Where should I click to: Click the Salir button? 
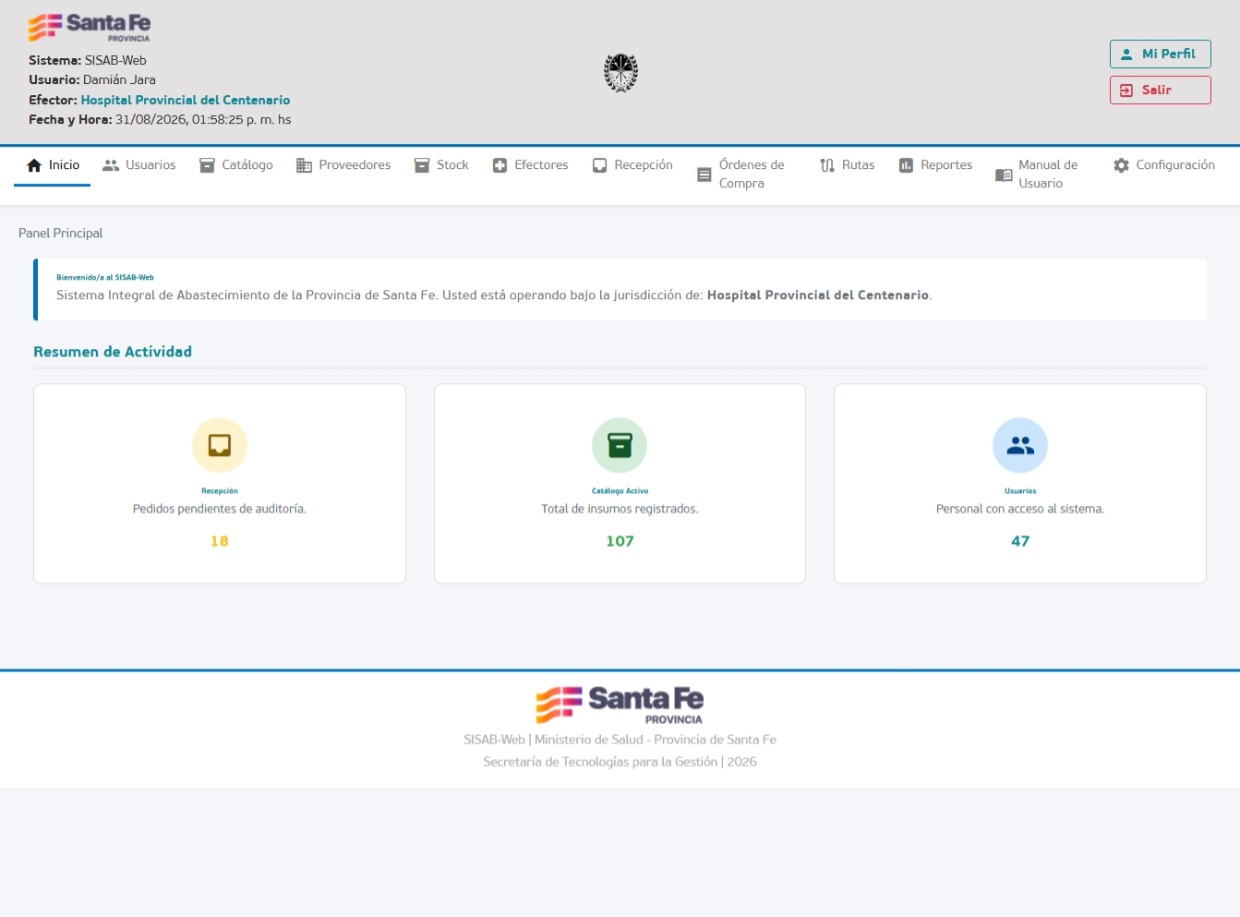1160,90
